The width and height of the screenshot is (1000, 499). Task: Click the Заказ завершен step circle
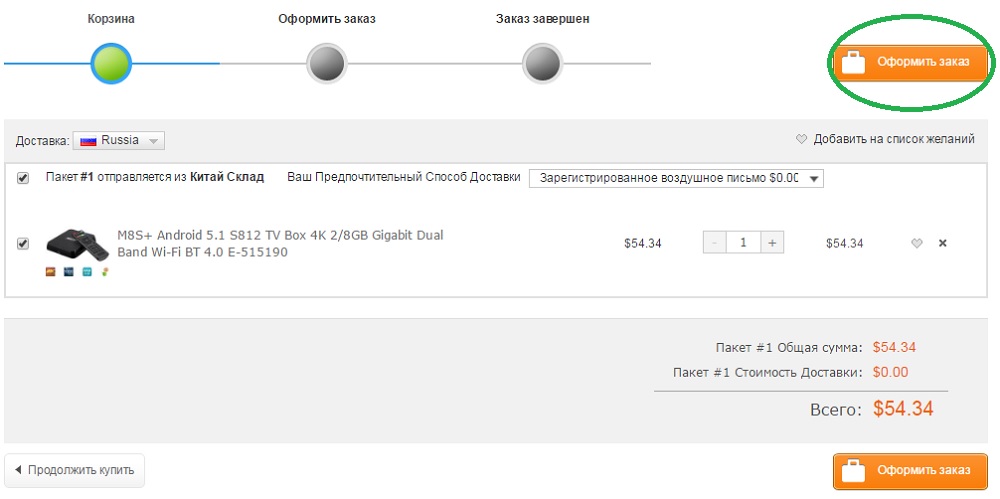tap(542, 64)
